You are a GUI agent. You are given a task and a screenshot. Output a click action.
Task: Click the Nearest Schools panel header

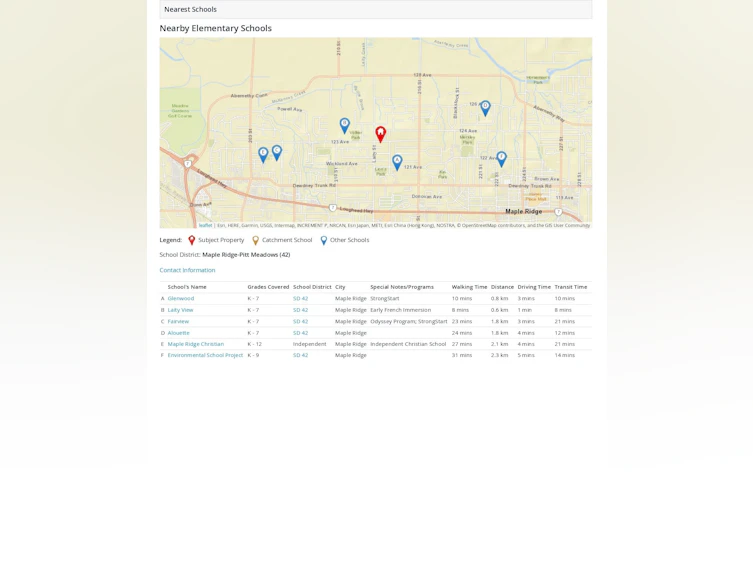[376, 9]
